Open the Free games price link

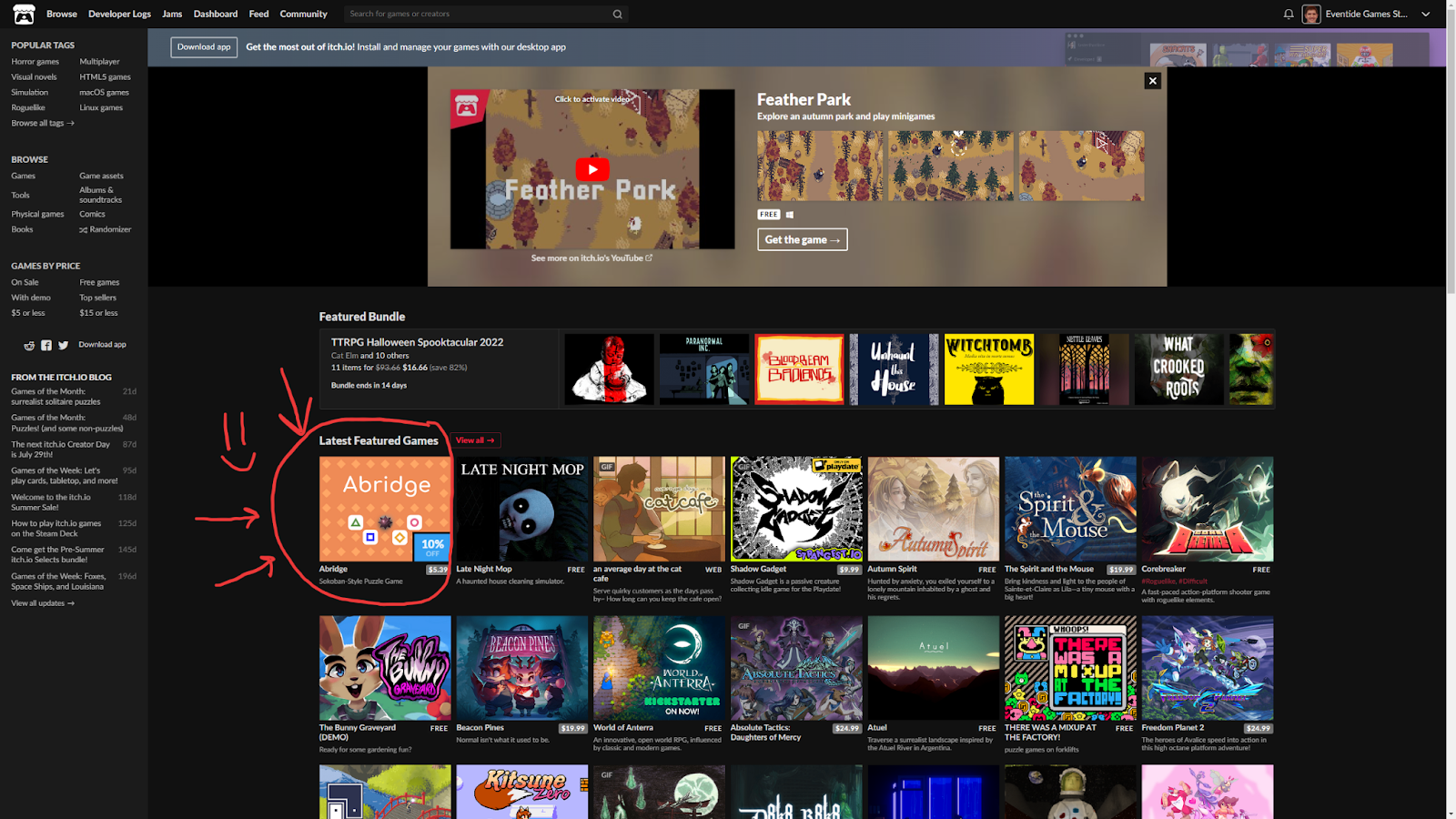point(99,282)
